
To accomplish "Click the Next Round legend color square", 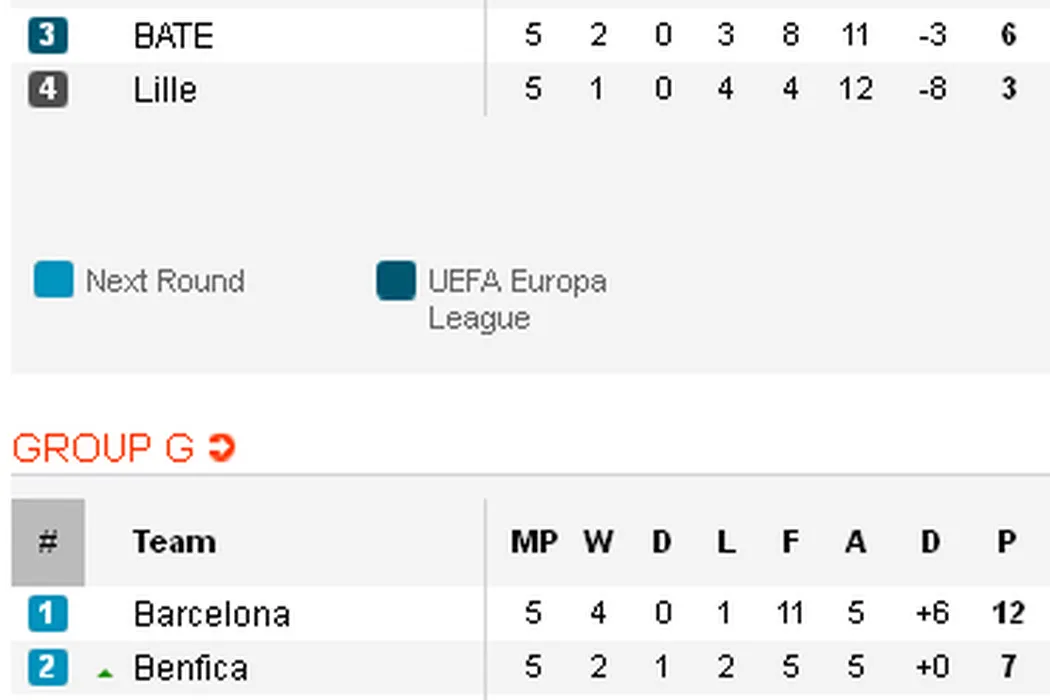I will click(x=53, y=280).
